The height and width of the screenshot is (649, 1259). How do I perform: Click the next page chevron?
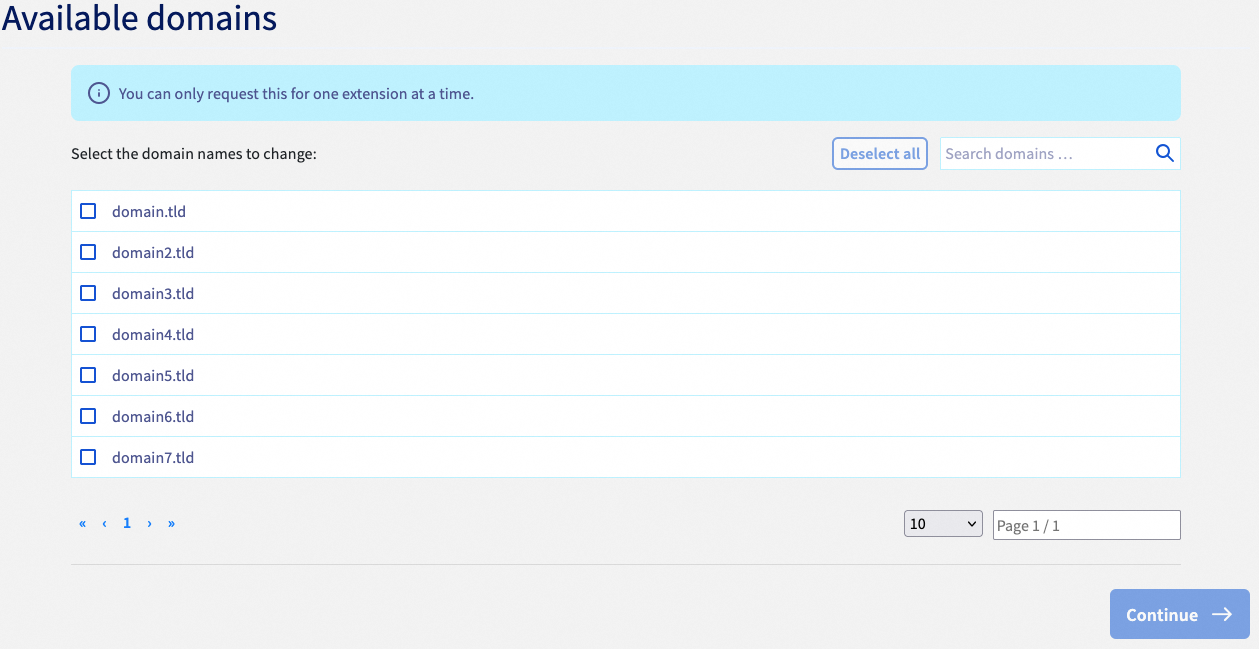pyautogui.click(x=149, y=523)
